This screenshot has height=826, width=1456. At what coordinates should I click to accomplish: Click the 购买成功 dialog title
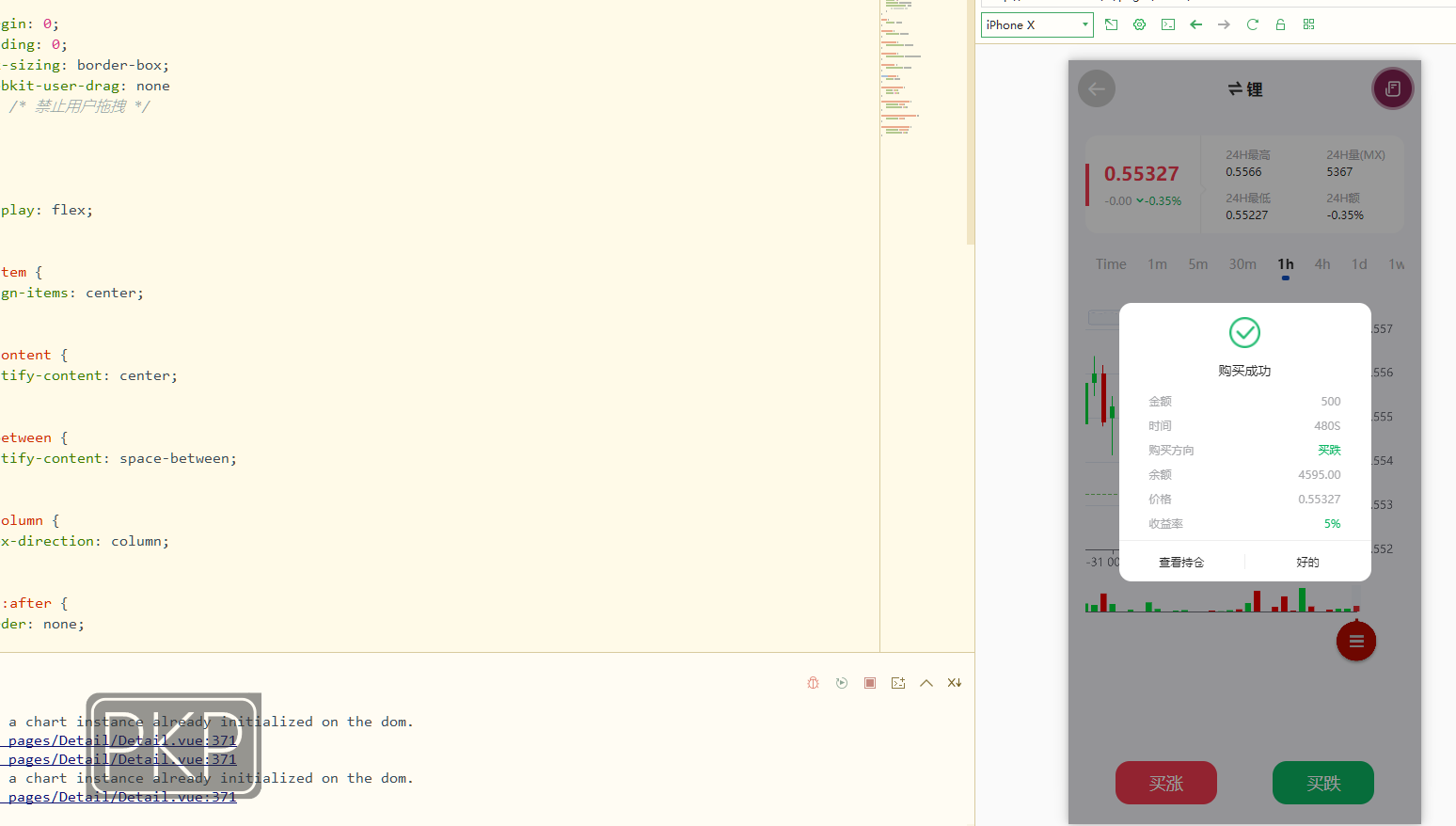(1244, 371)
